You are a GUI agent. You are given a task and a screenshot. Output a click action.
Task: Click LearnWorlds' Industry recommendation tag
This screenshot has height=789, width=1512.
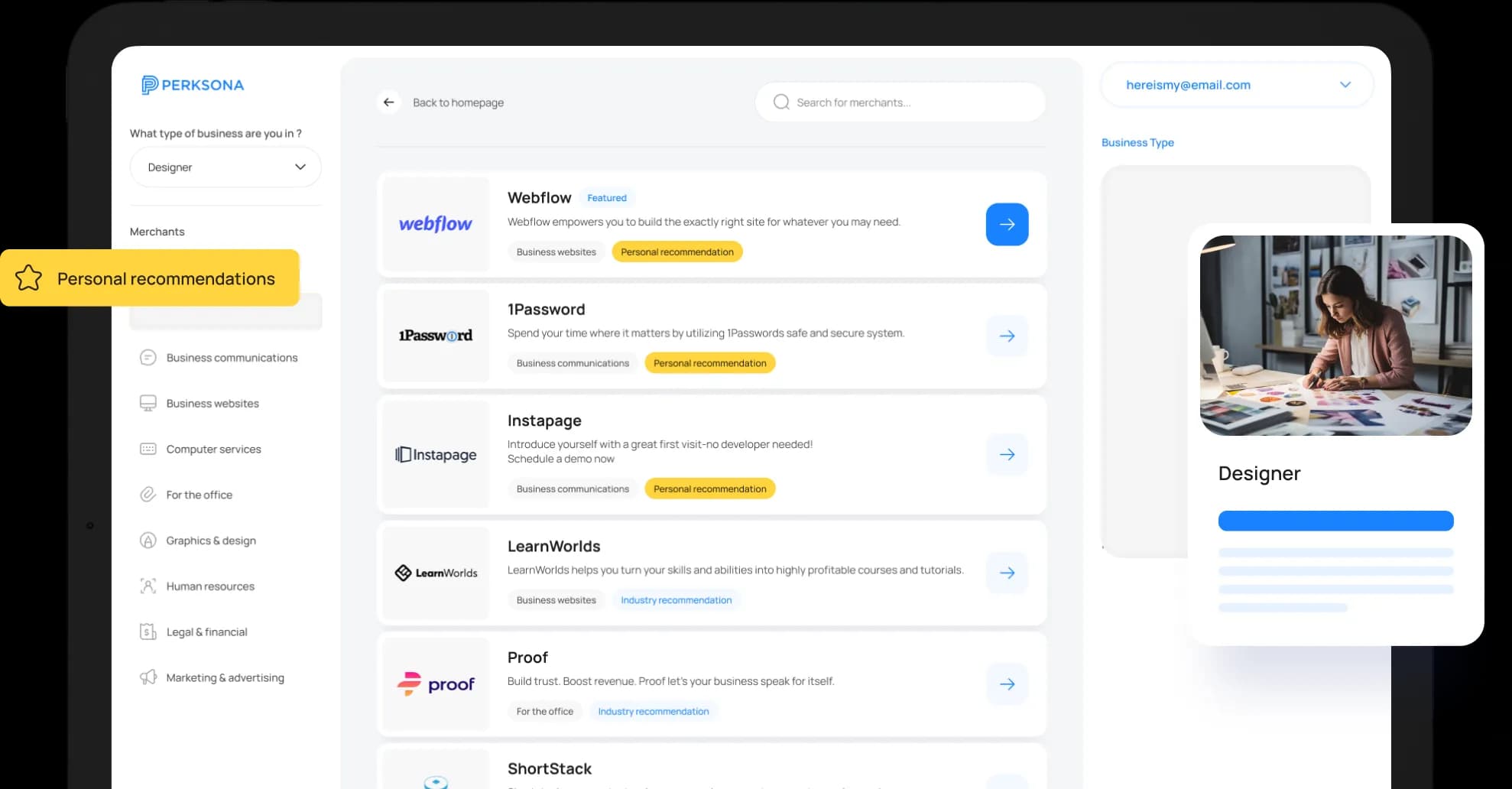(x=677, y=600)
